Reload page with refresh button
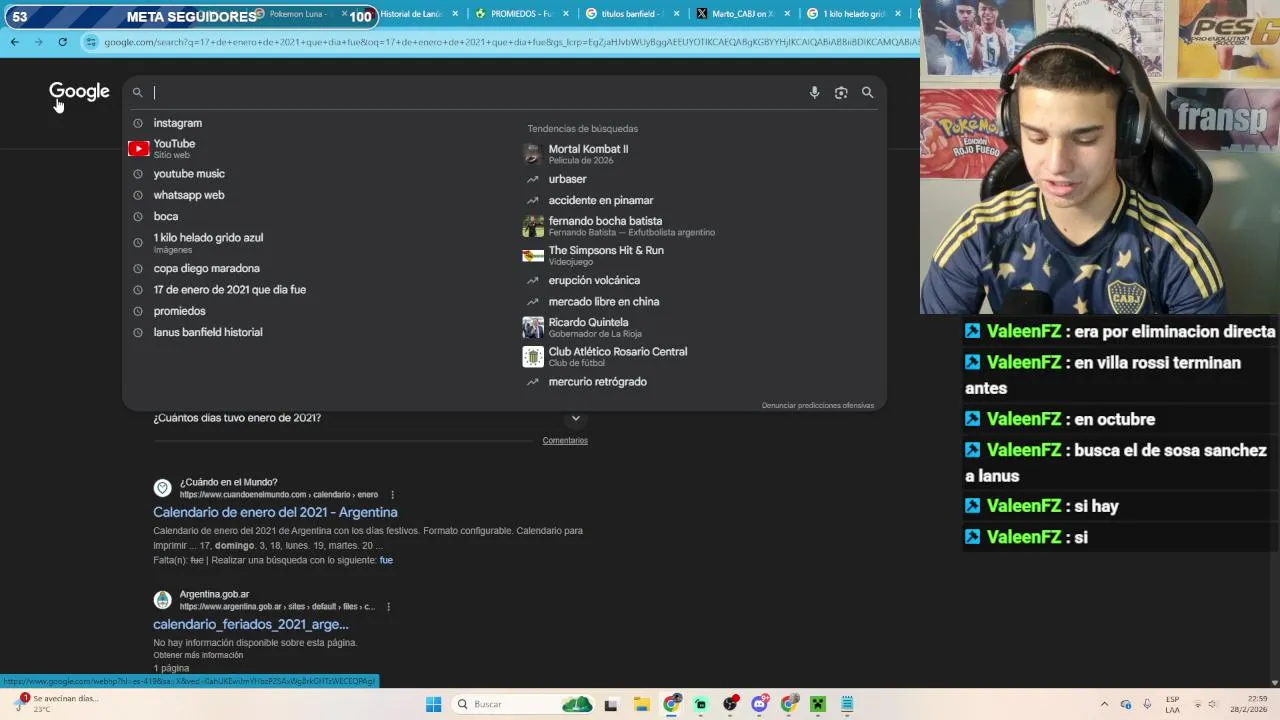The image size is (1280, 720). (x=62, y=42)
